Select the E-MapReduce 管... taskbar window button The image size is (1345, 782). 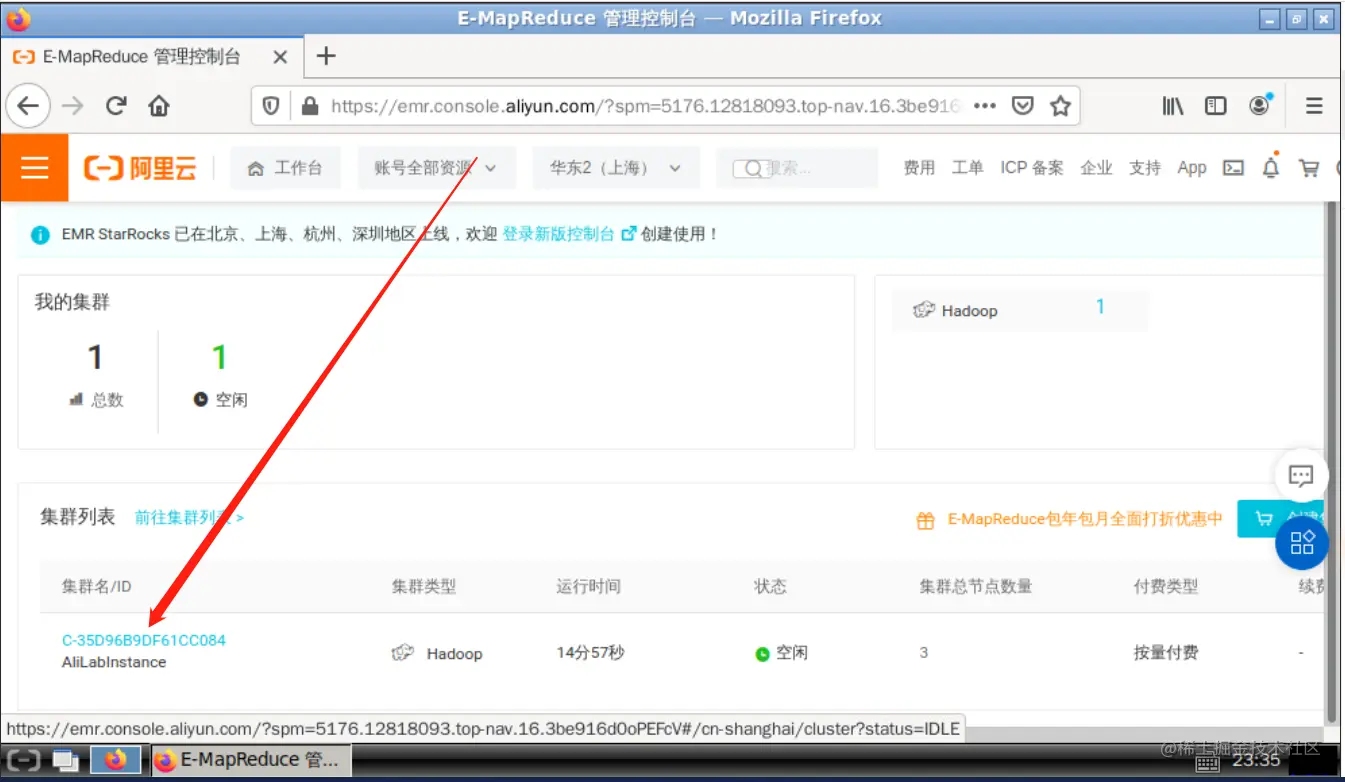tap(249, 760)
